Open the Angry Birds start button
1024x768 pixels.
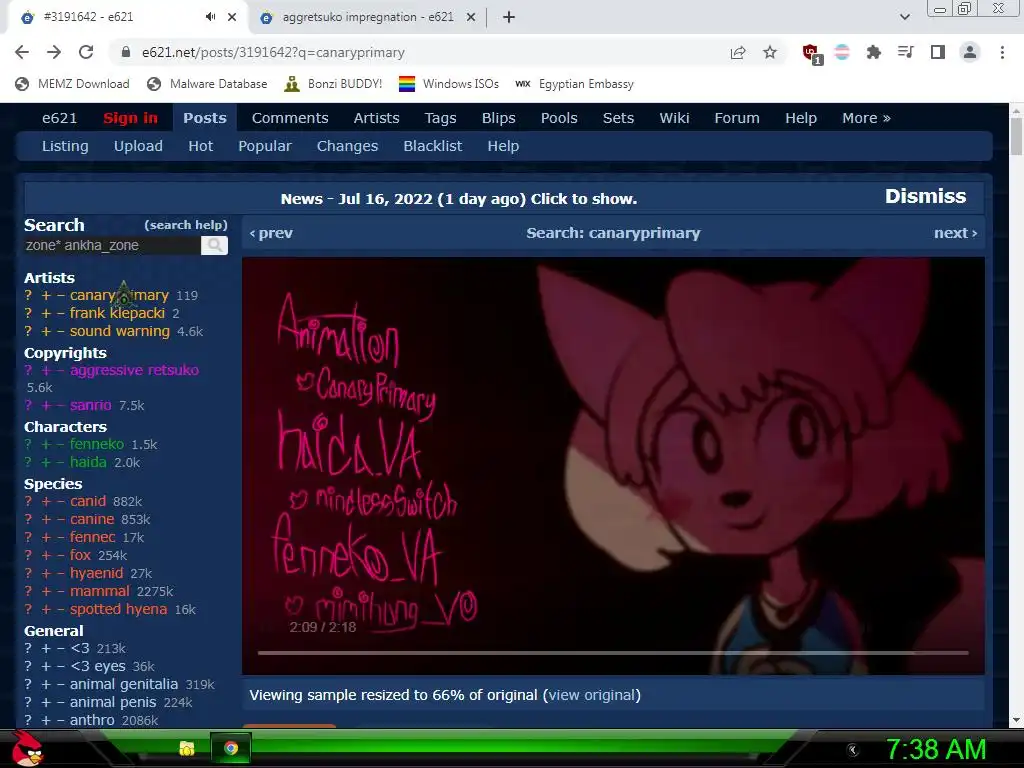click(x=26, y=748)
